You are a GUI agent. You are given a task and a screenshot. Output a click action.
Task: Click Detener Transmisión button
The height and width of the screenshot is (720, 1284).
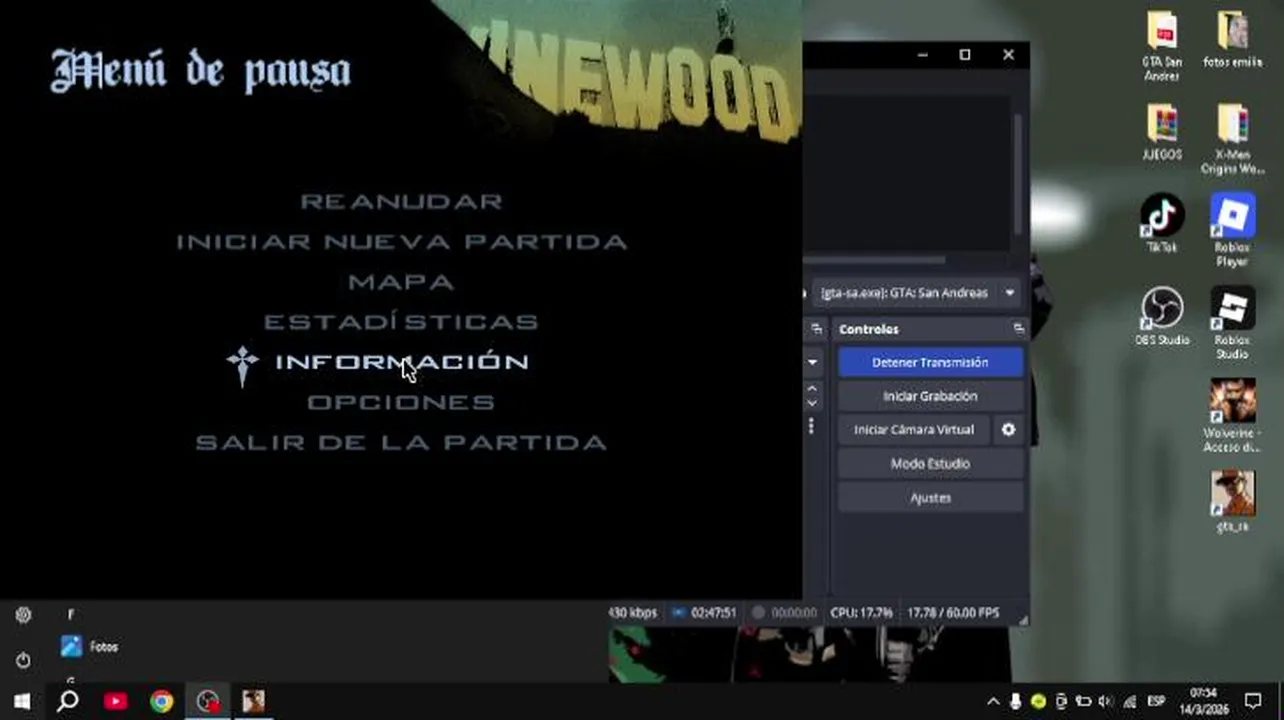click(x=930, y=362)
